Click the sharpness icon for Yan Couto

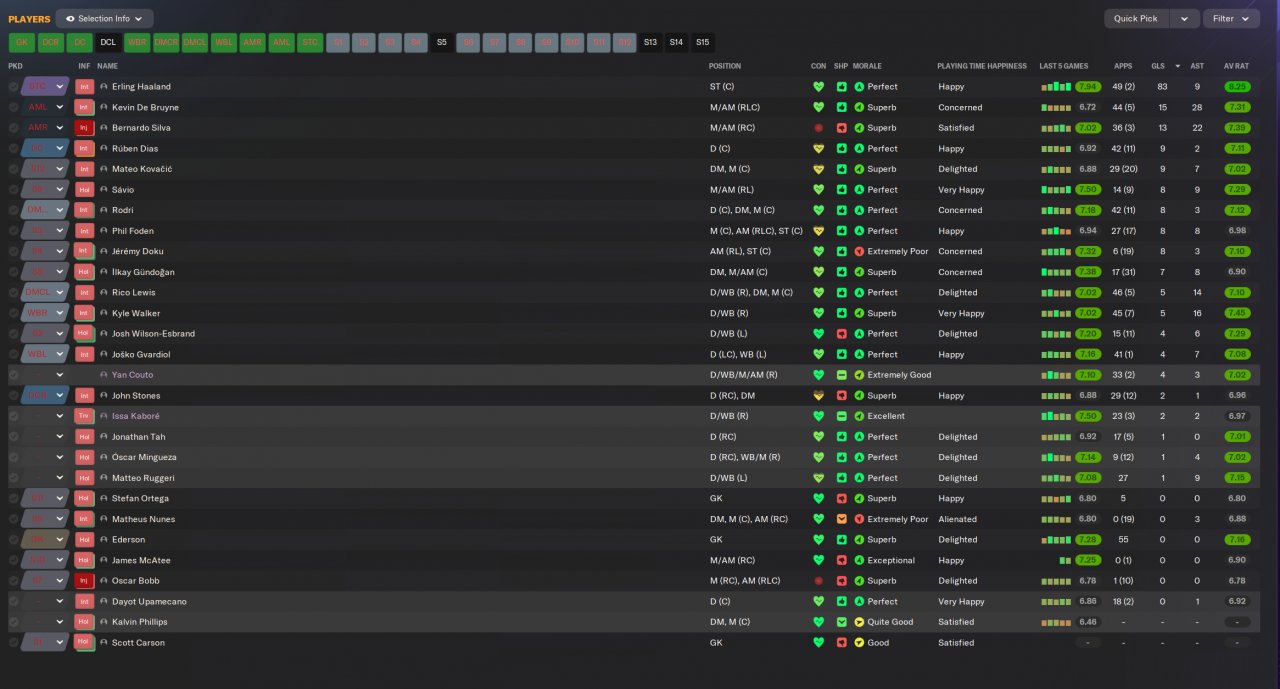click(841, 375)
